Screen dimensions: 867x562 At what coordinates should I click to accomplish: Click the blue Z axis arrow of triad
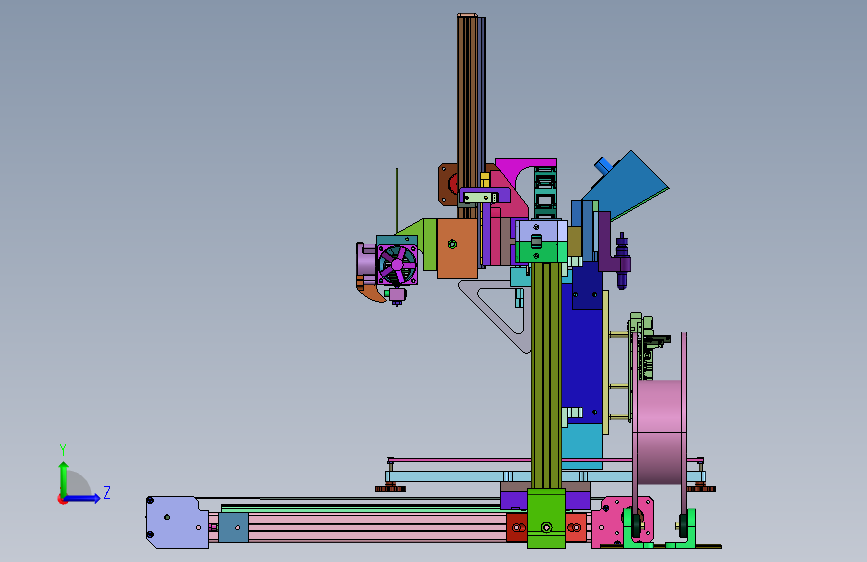tap(83, 498)
